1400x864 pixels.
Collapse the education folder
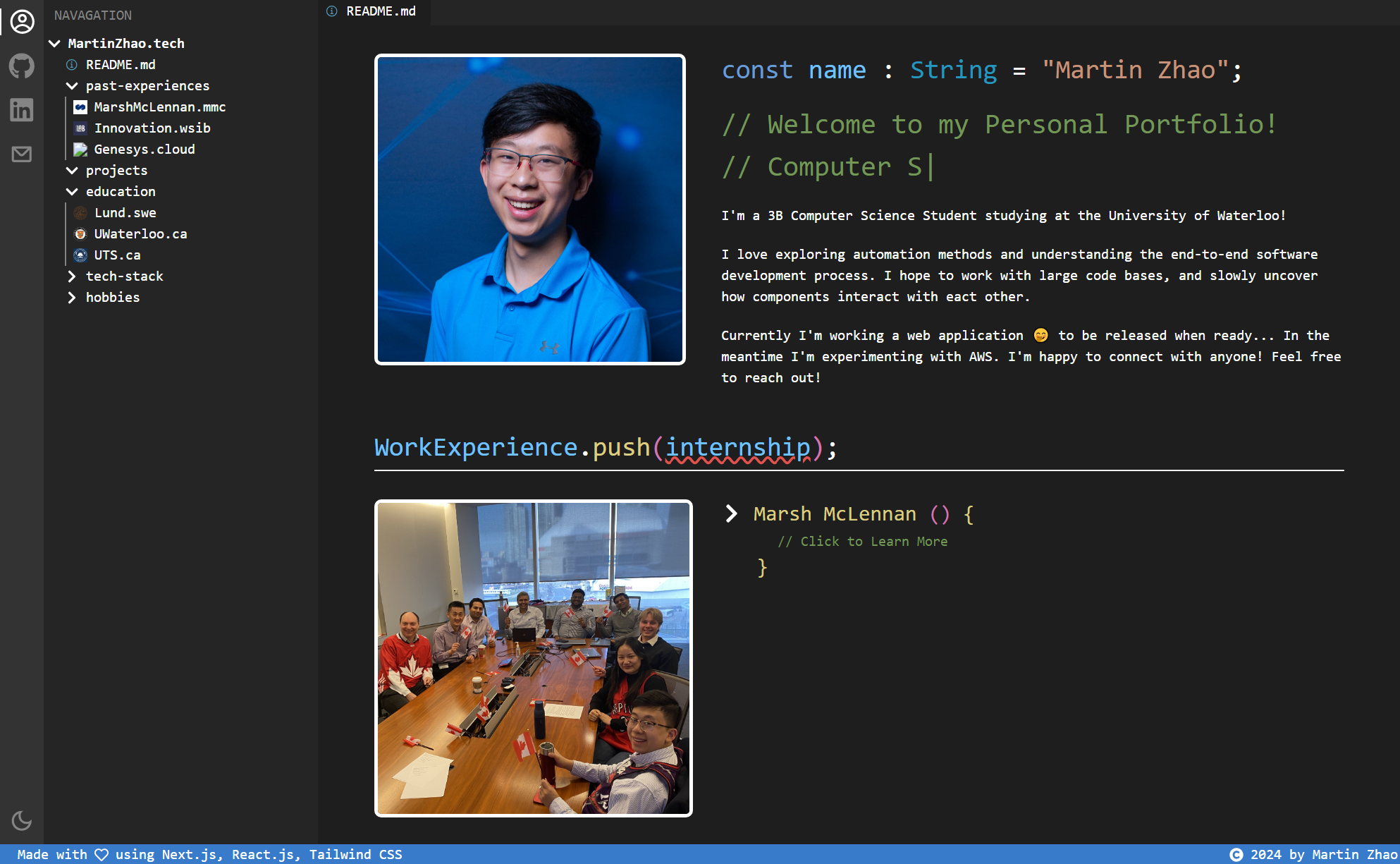(72, 192)
